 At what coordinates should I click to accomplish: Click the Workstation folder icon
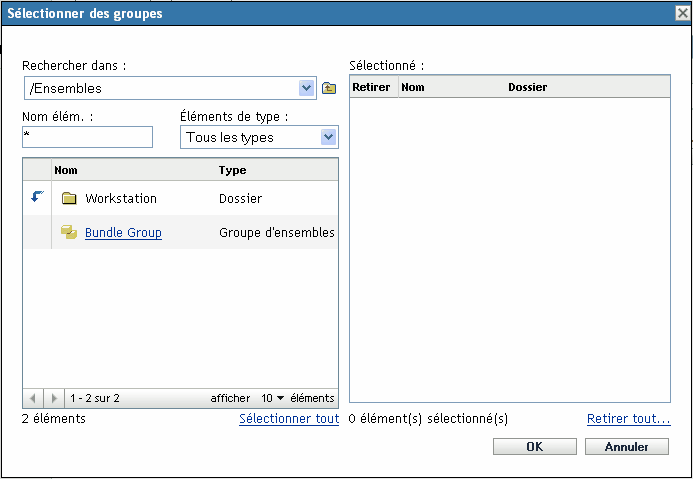(69, 199)
